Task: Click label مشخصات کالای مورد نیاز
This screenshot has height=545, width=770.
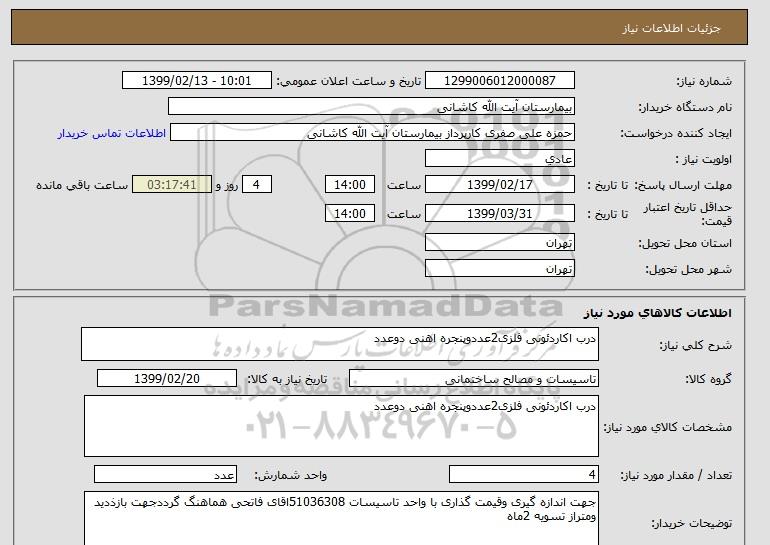Action: (x=668, y=427)
